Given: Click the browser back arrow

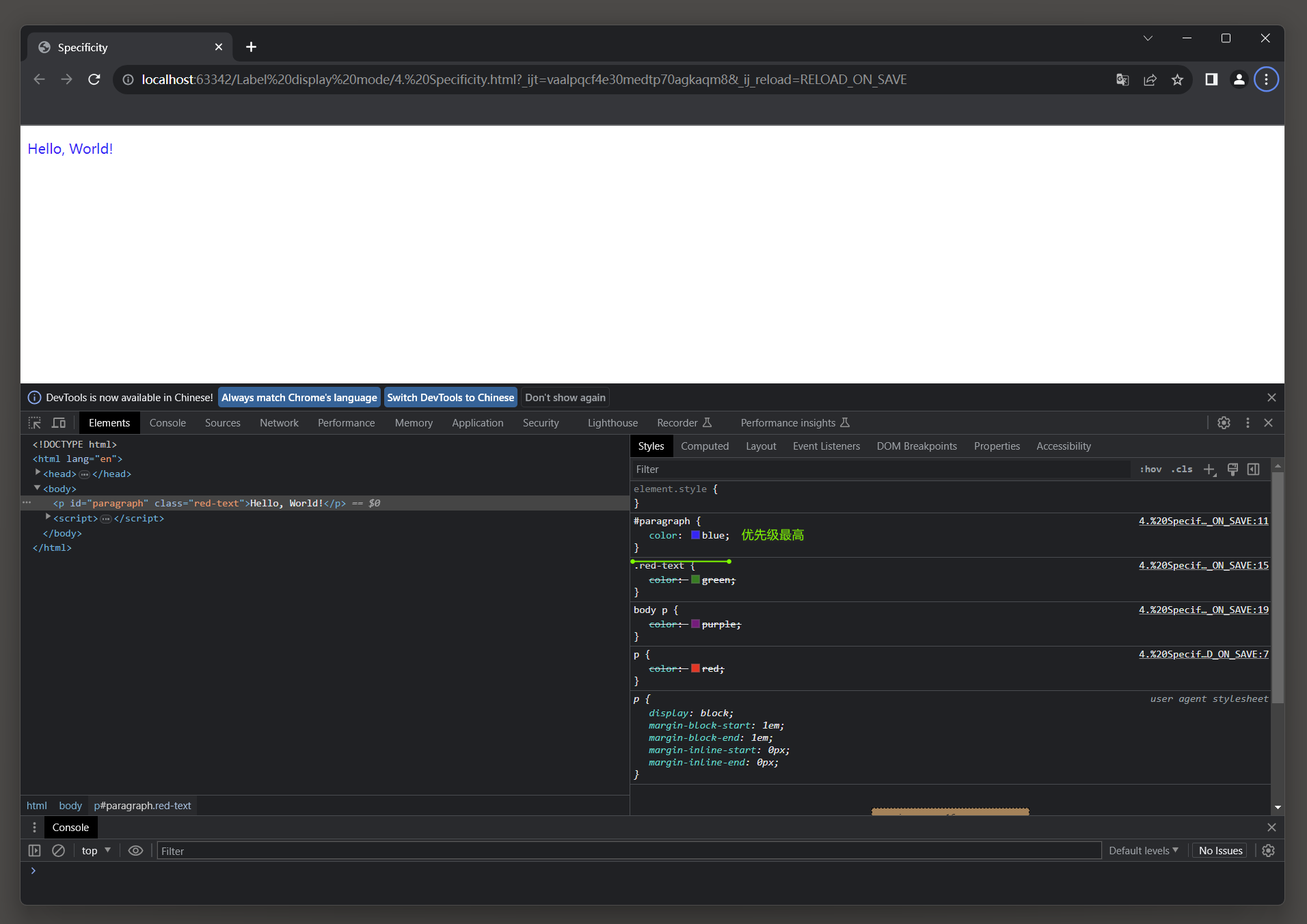Looking at the screenshot, I should point(39,79).
